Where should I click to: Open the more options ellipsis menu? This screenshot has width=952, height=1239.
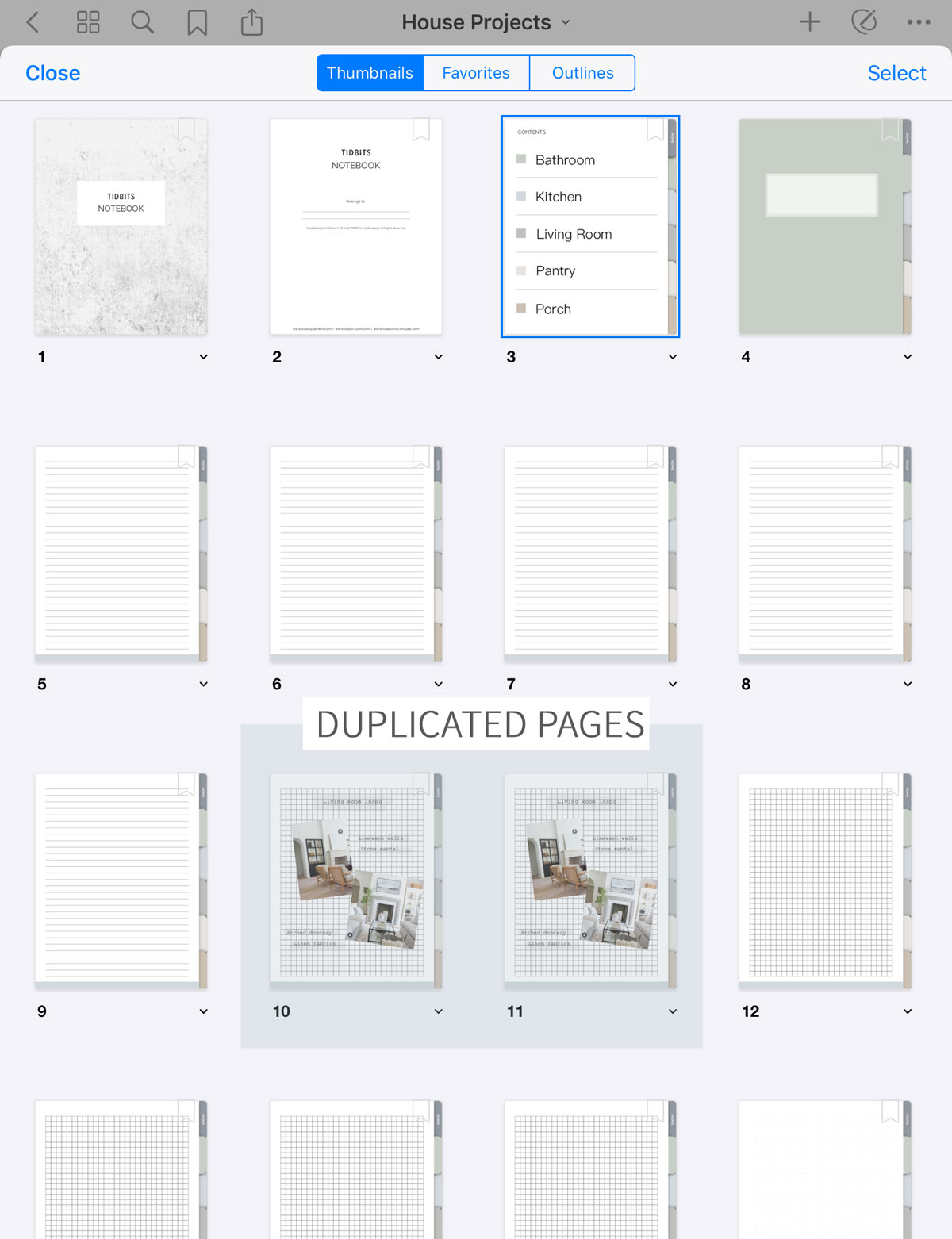click(919, 22)
